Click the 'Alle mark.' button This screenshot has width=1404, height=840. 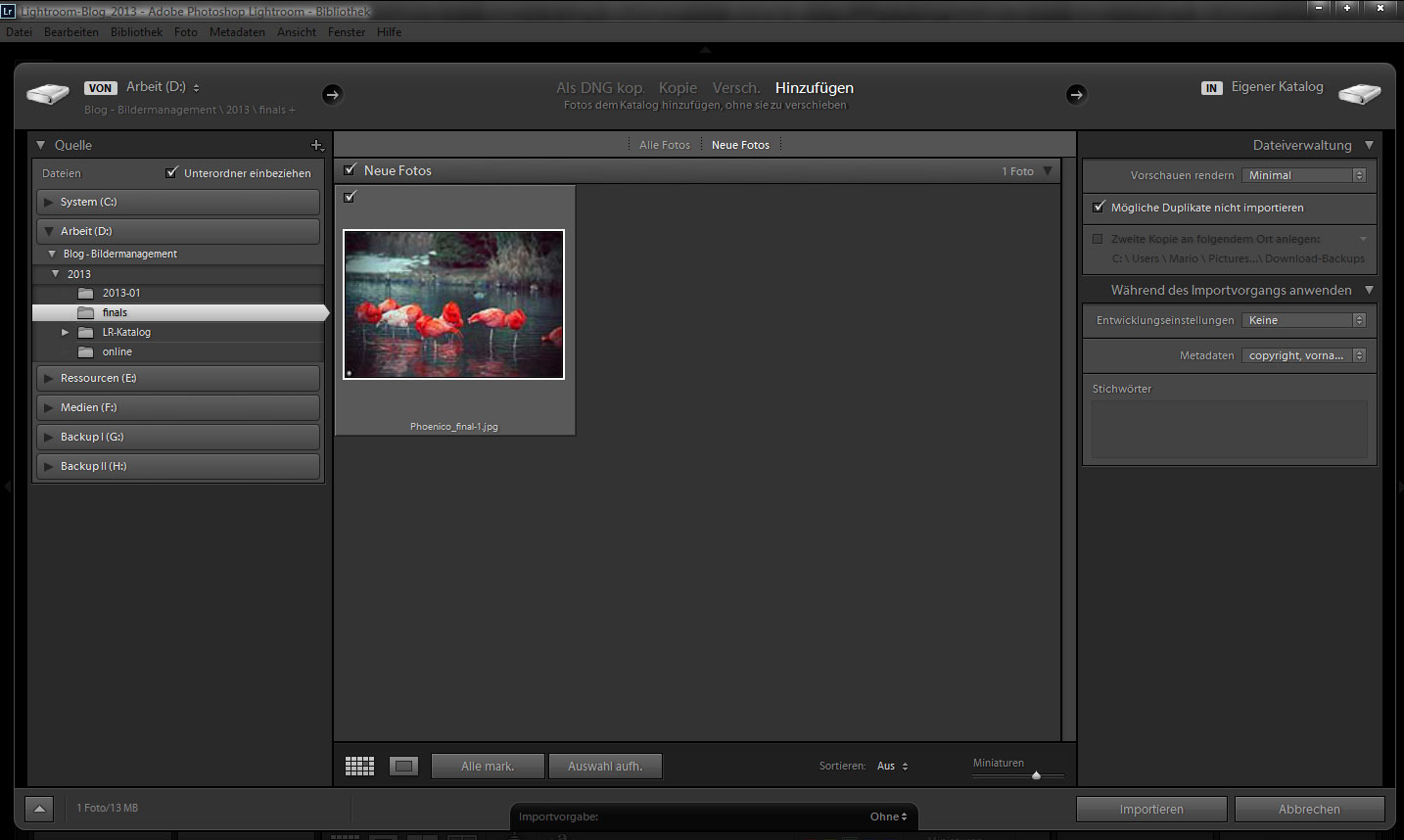[488, 767]
